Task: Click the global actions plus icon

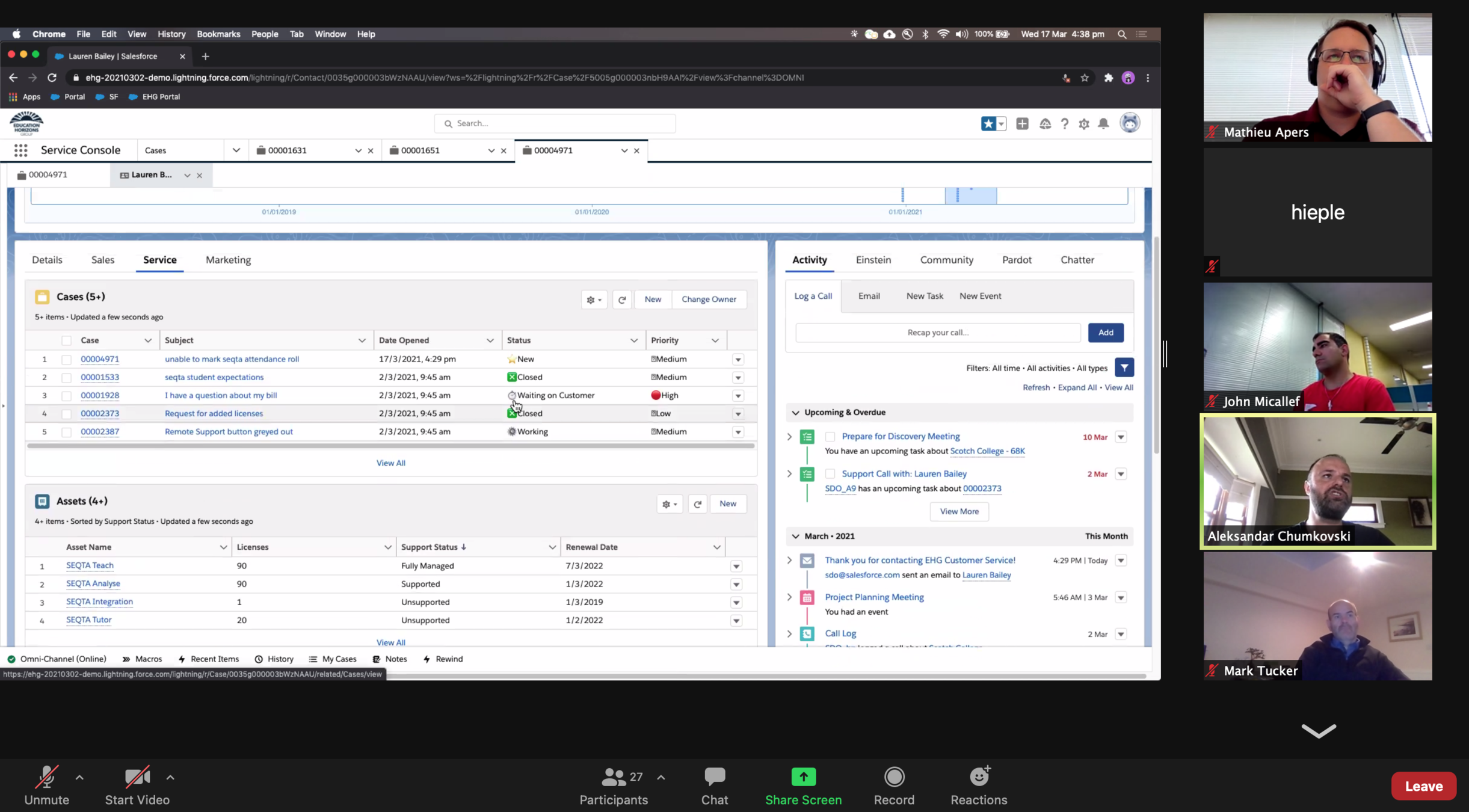Action: (1022, 123)
